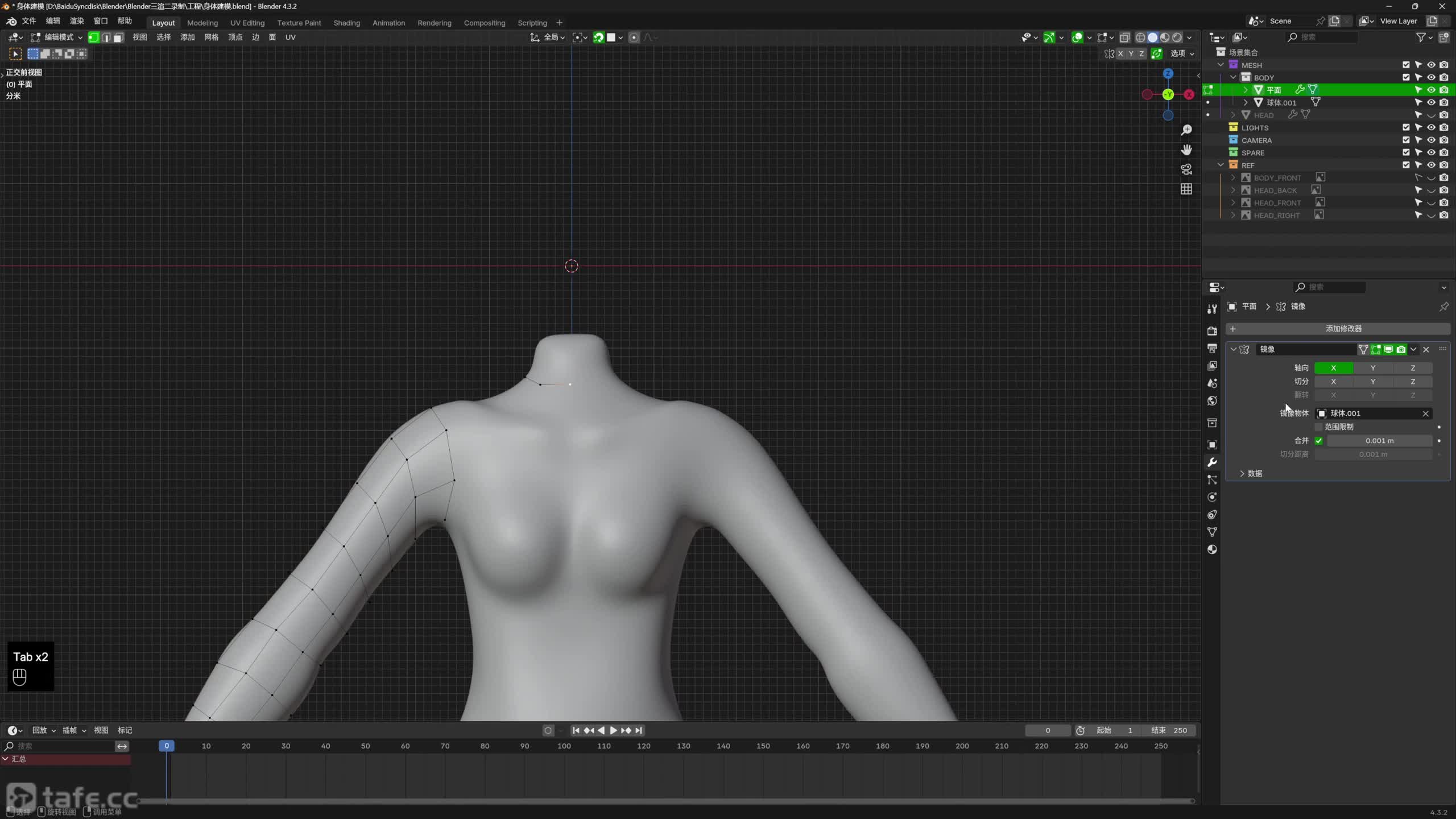Select the tweak select box tool

pos(15,54)
